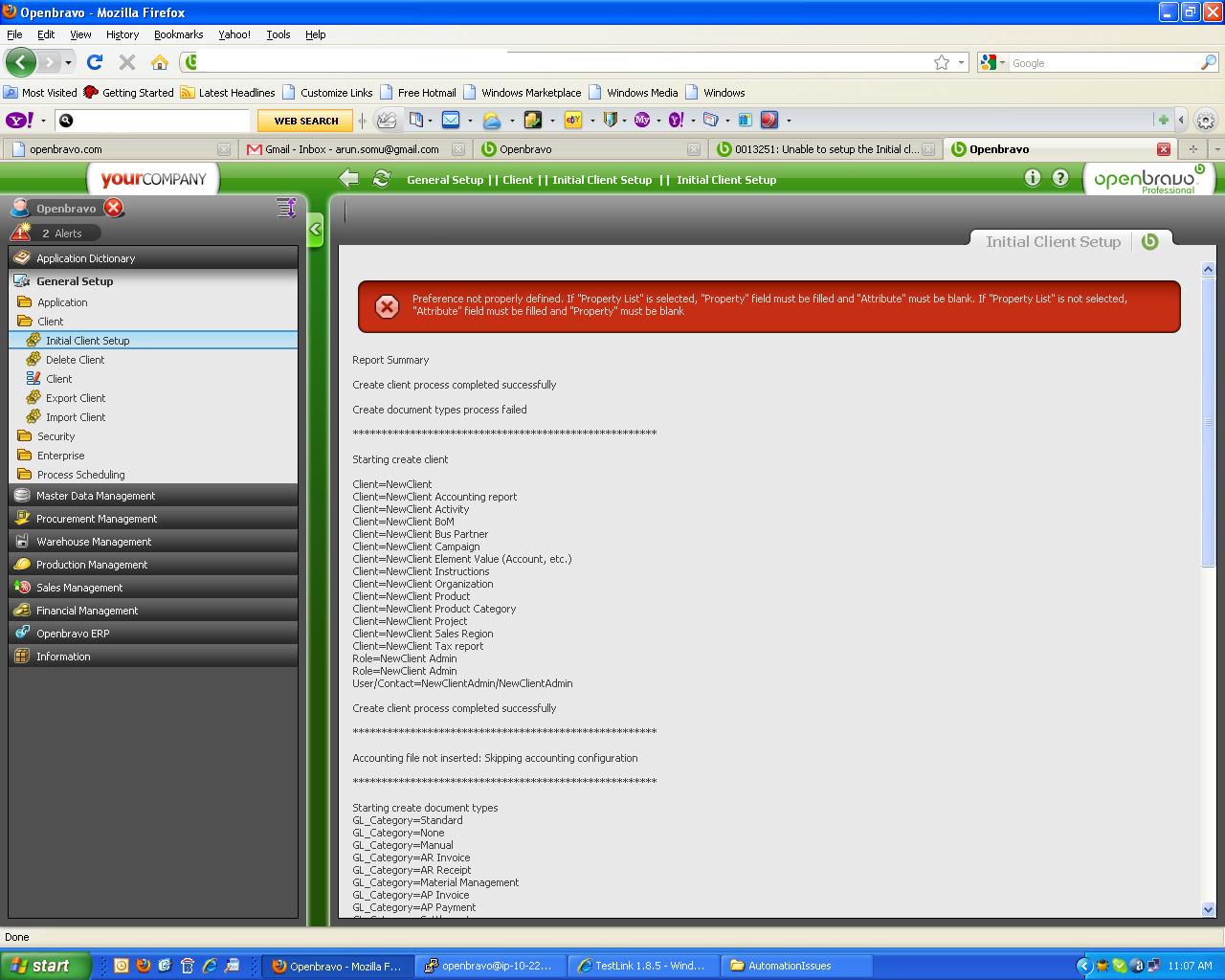Collapse the left menu panel with green arrow
Image resolution: width=1225 pixels, height=980 pixels.
tap(315, 229)
